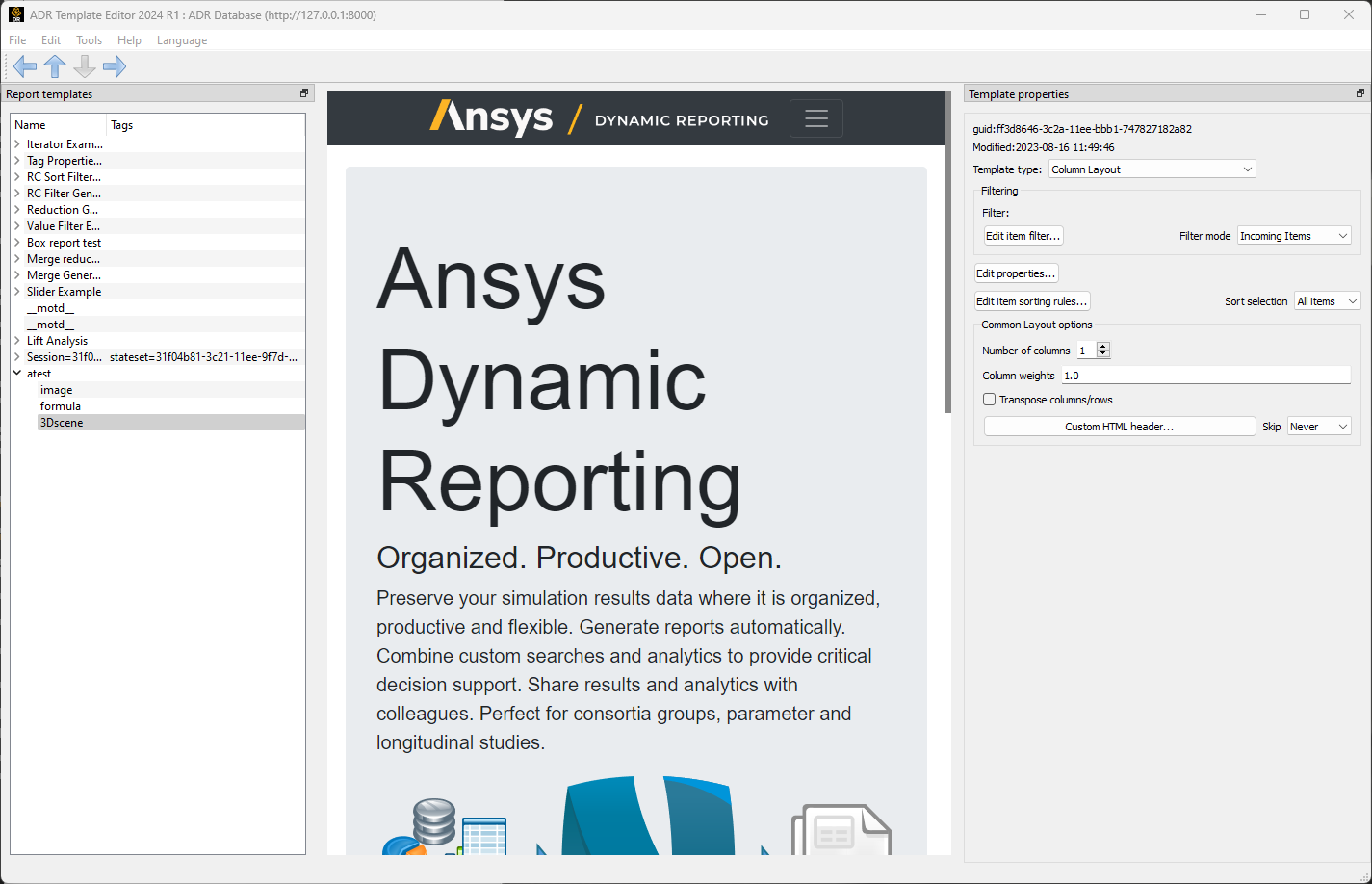Click the RC Filter Gen... template

click(64, 194)
